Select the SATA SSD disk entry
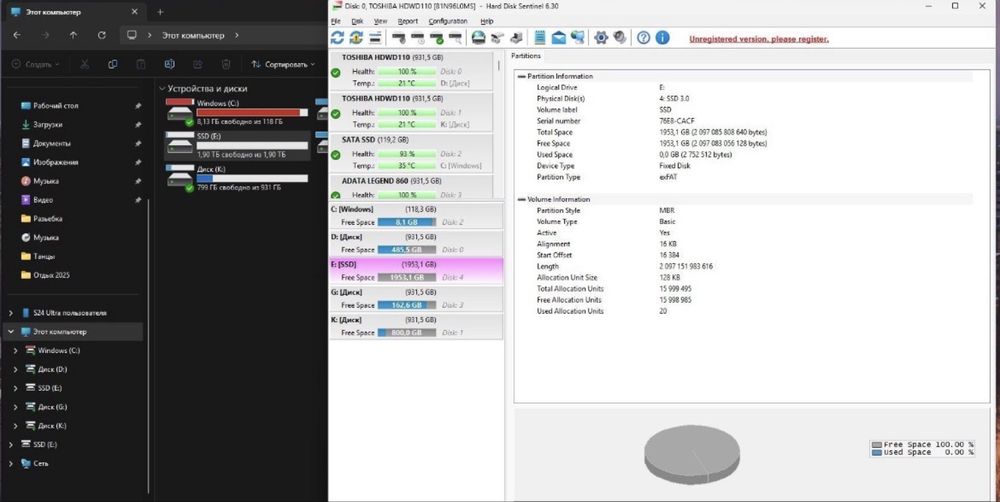 pyautogui.click(x=411, y=153)
